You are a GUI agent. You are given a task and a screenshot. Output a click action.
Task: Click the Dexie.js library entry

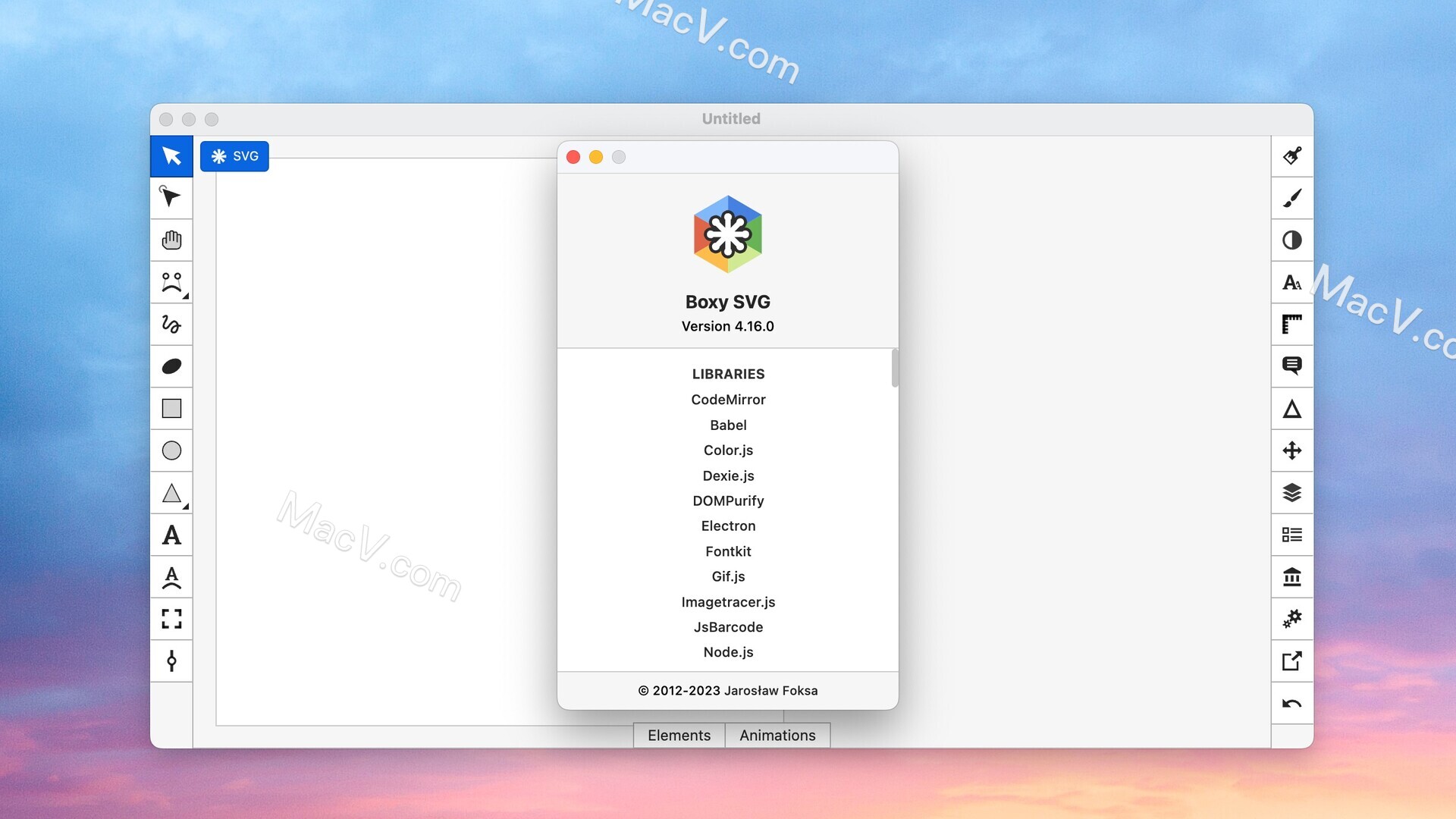(728, 476)
